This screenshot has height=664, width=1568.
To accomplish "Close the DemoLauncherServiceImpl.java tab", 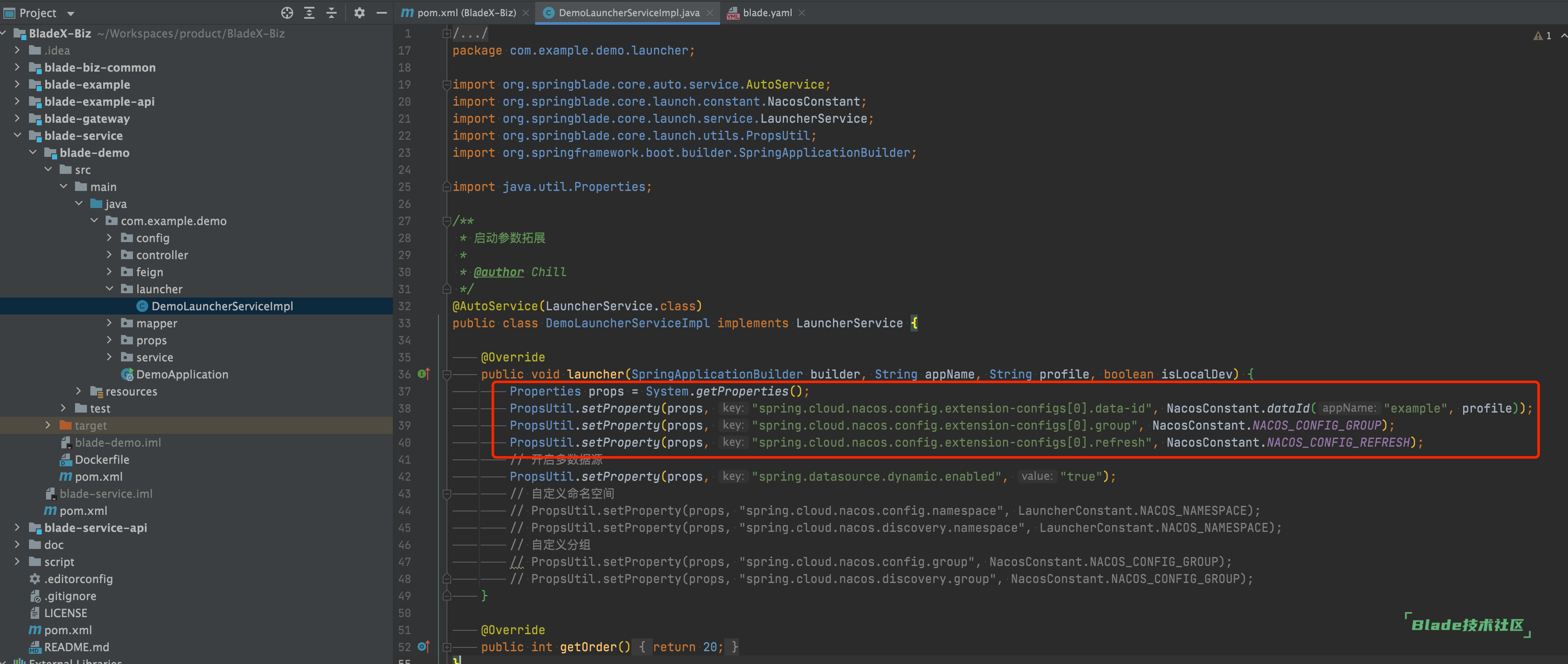I will (x=710, y=13).
